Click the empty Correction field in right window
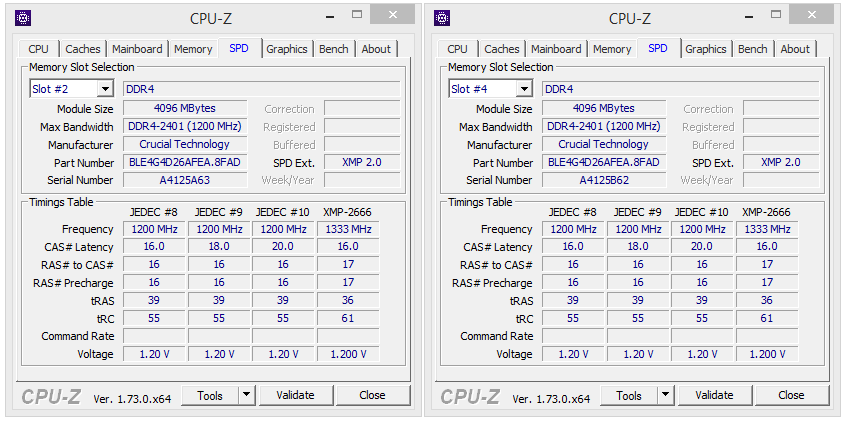Screen dimensions: 846x422 781,108
